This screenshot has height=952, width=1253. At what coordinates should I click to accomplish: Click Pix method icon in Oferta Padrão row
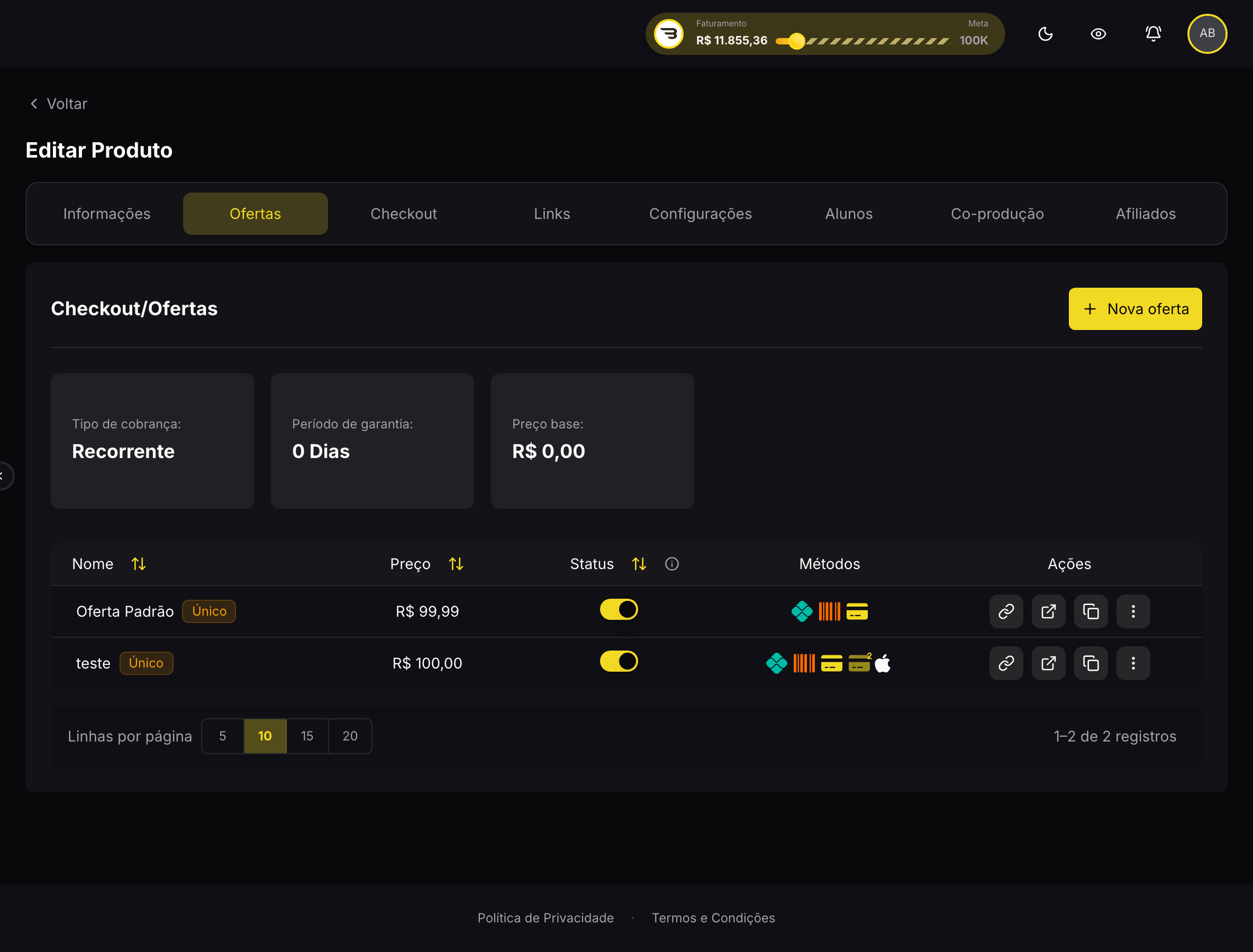[x=802, y=611]
